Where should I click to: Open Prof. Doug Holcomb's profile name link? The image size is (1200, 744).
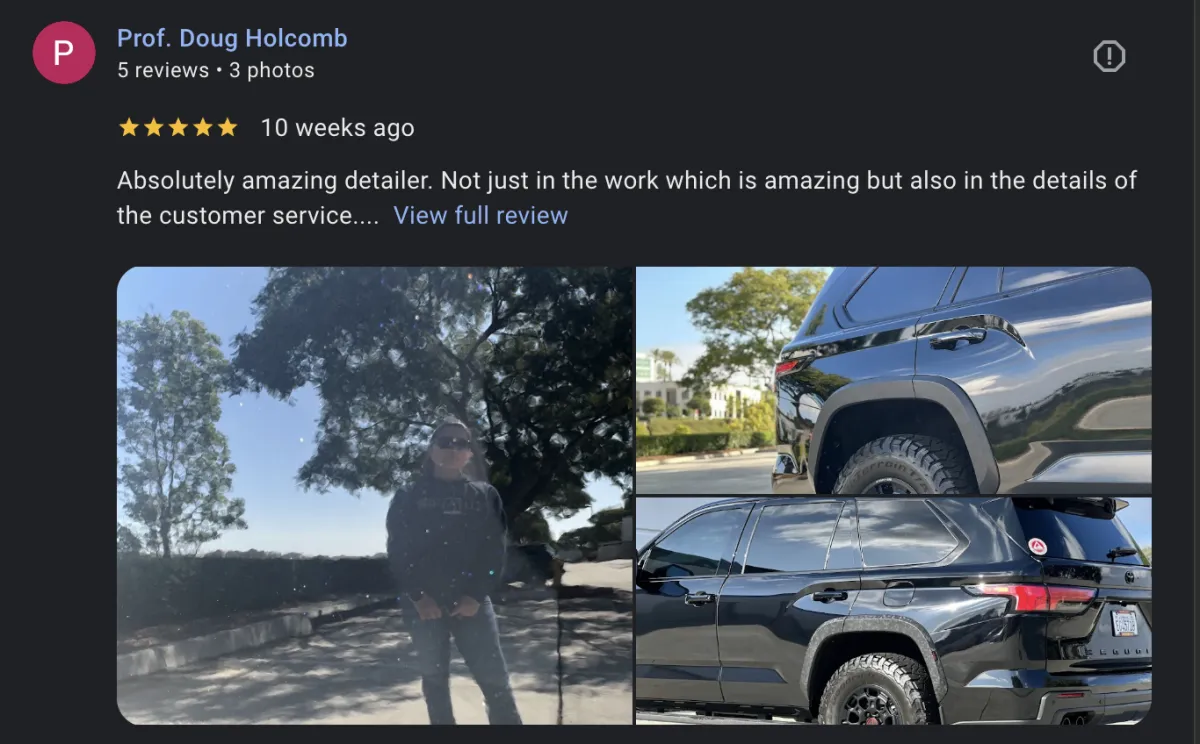click(232, 38)
